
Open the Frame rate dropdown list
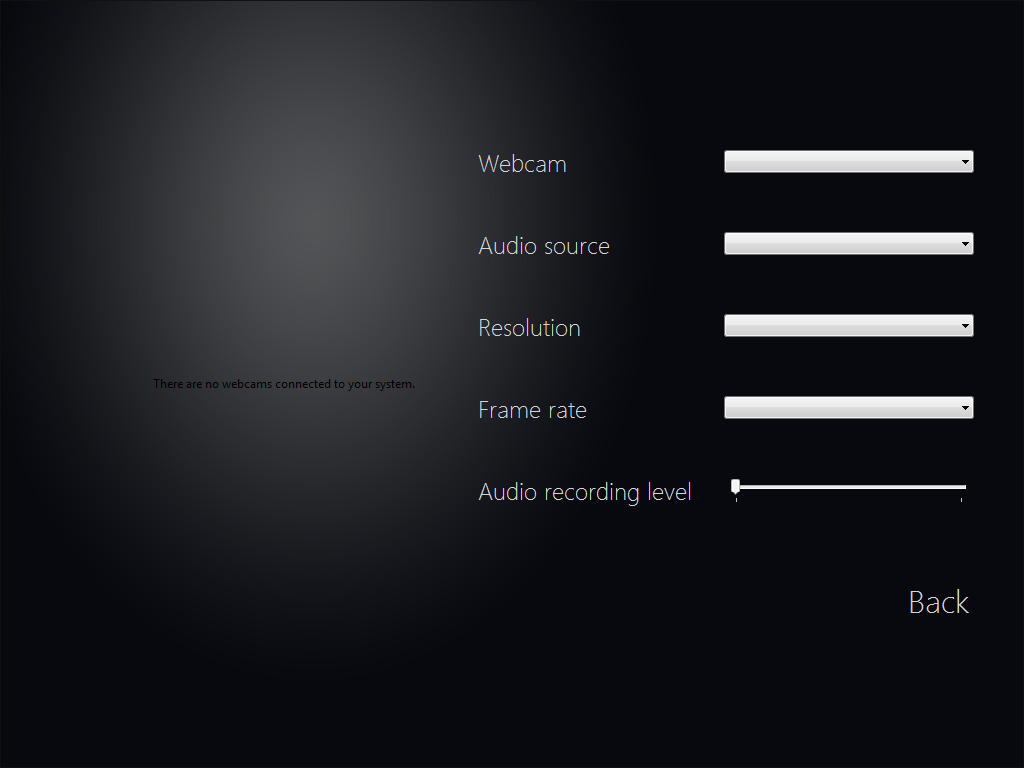[848, 408]
